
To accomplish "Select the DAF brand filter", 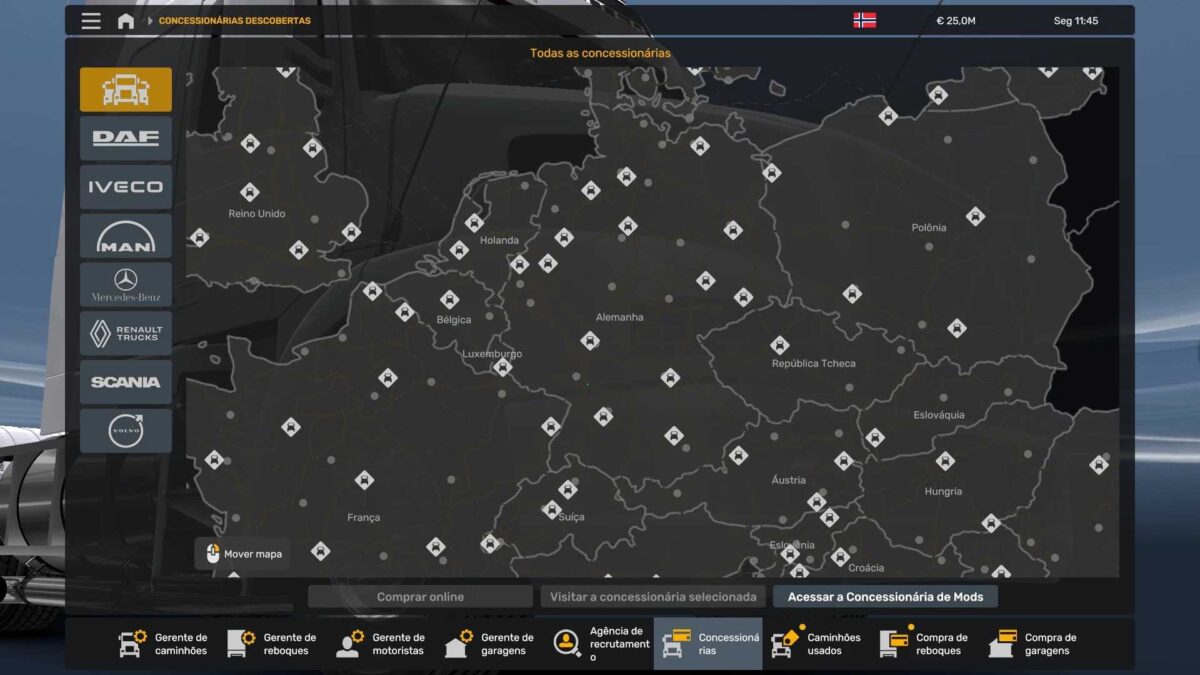I will pos(125,138).
